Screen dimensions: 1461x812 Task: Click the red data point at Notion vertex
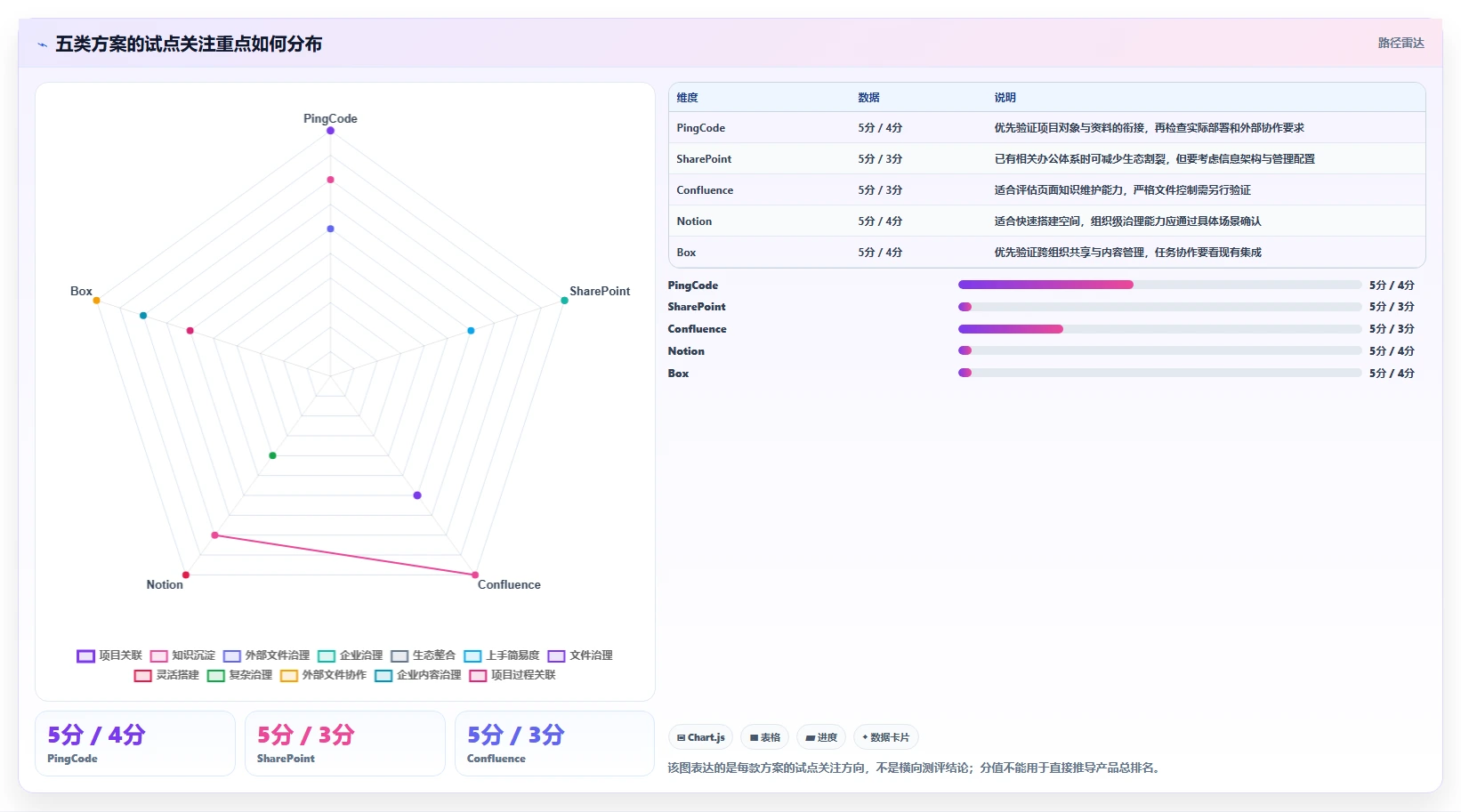[186, 575]
